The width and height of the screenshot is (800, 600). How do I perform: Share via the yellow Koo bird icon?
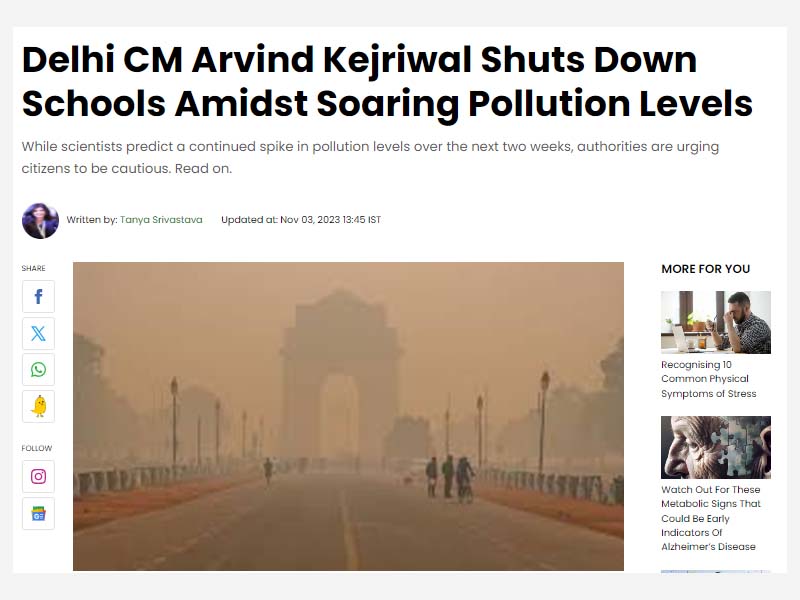[x=38, y=407]
